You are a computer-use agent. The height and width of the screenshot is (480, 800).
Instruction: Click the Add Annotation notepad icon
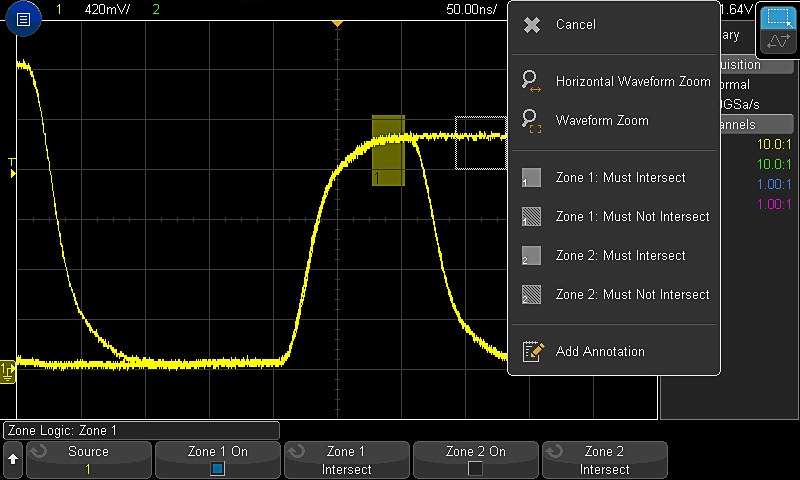pyautogui.click(x=533, y=351)
